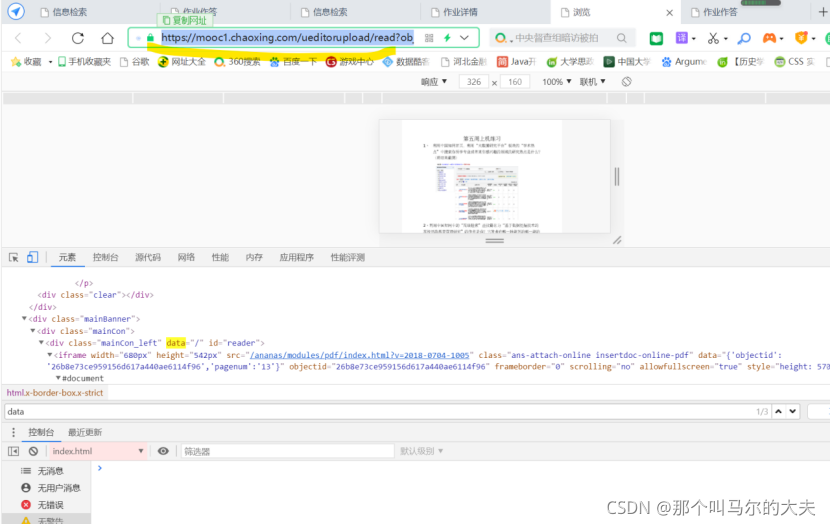Switch to the 源代码 devtools tab
Screen dimensions: 831x525
148,257
